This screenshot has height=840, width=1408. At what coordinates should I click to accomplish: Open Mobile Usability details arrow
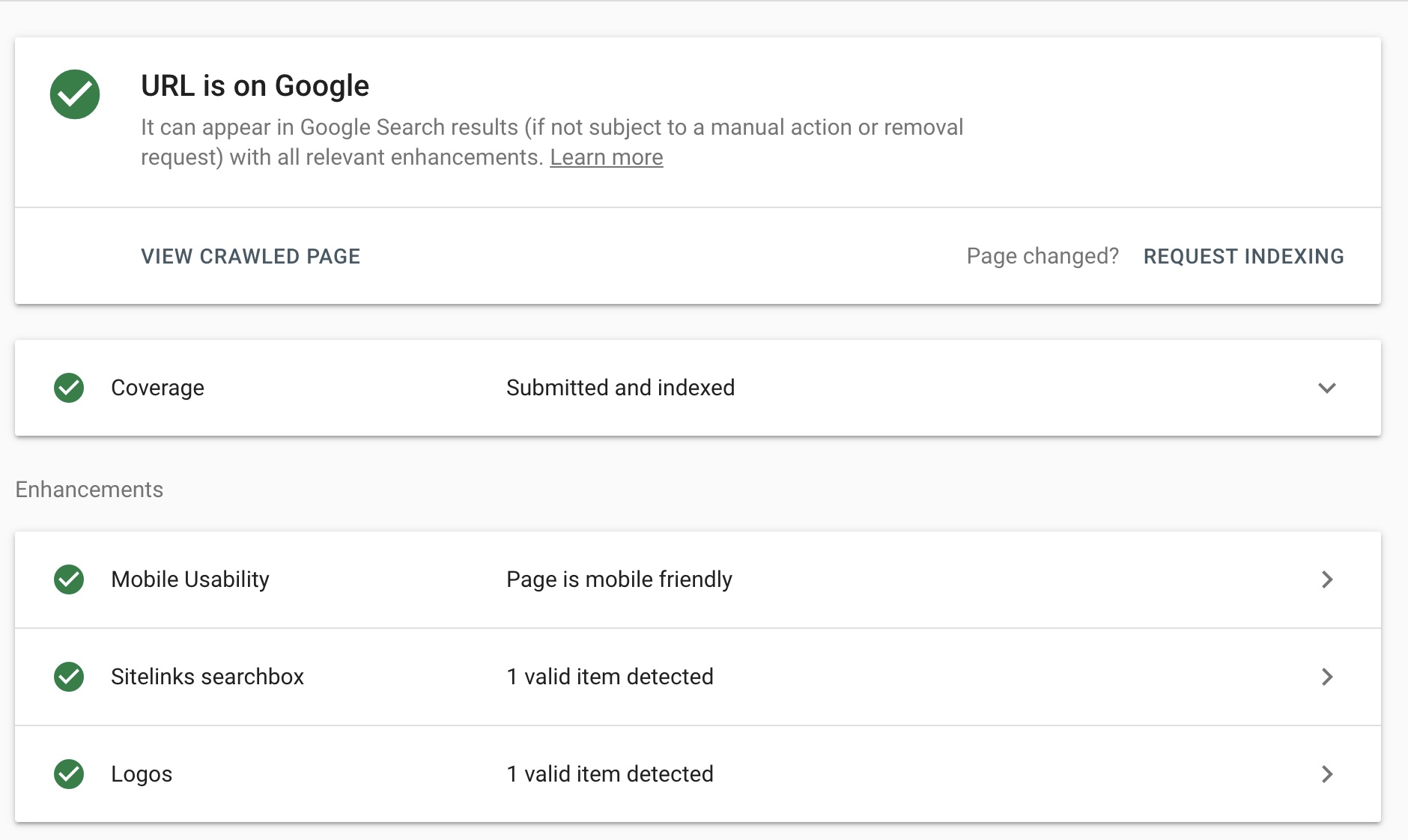(x=1327, y=579)
